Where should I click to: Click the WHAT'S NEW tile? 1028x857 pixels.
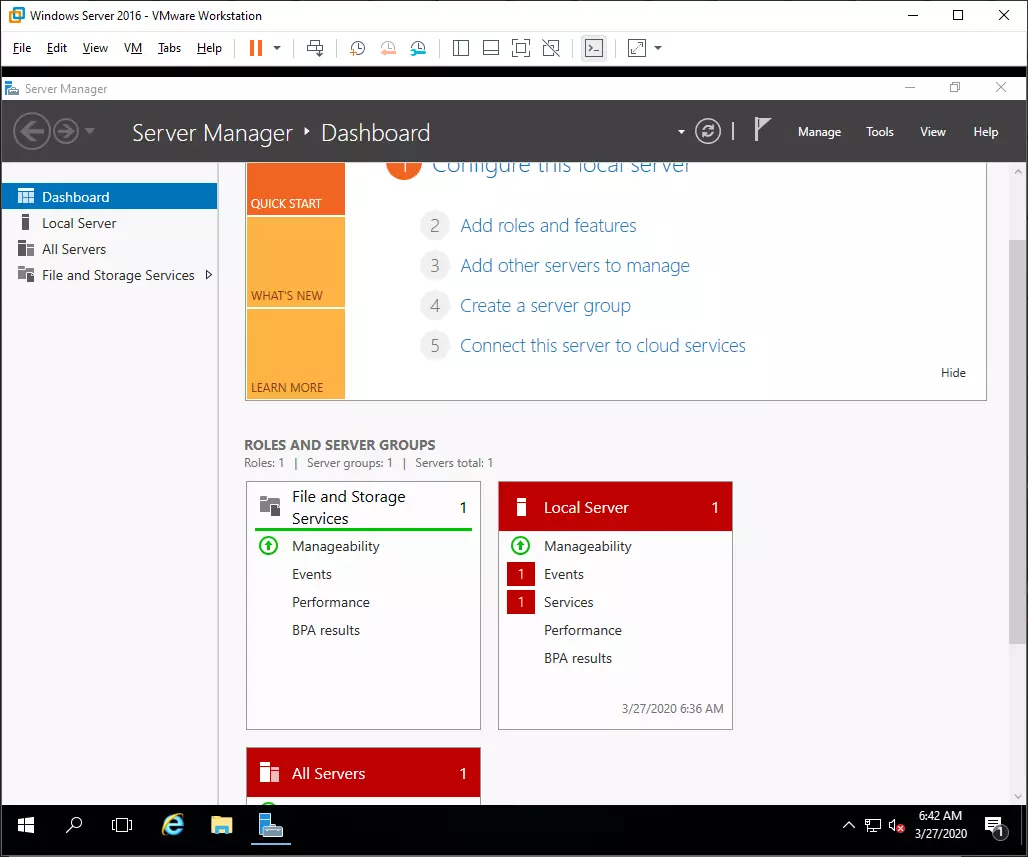coord(296,262)
